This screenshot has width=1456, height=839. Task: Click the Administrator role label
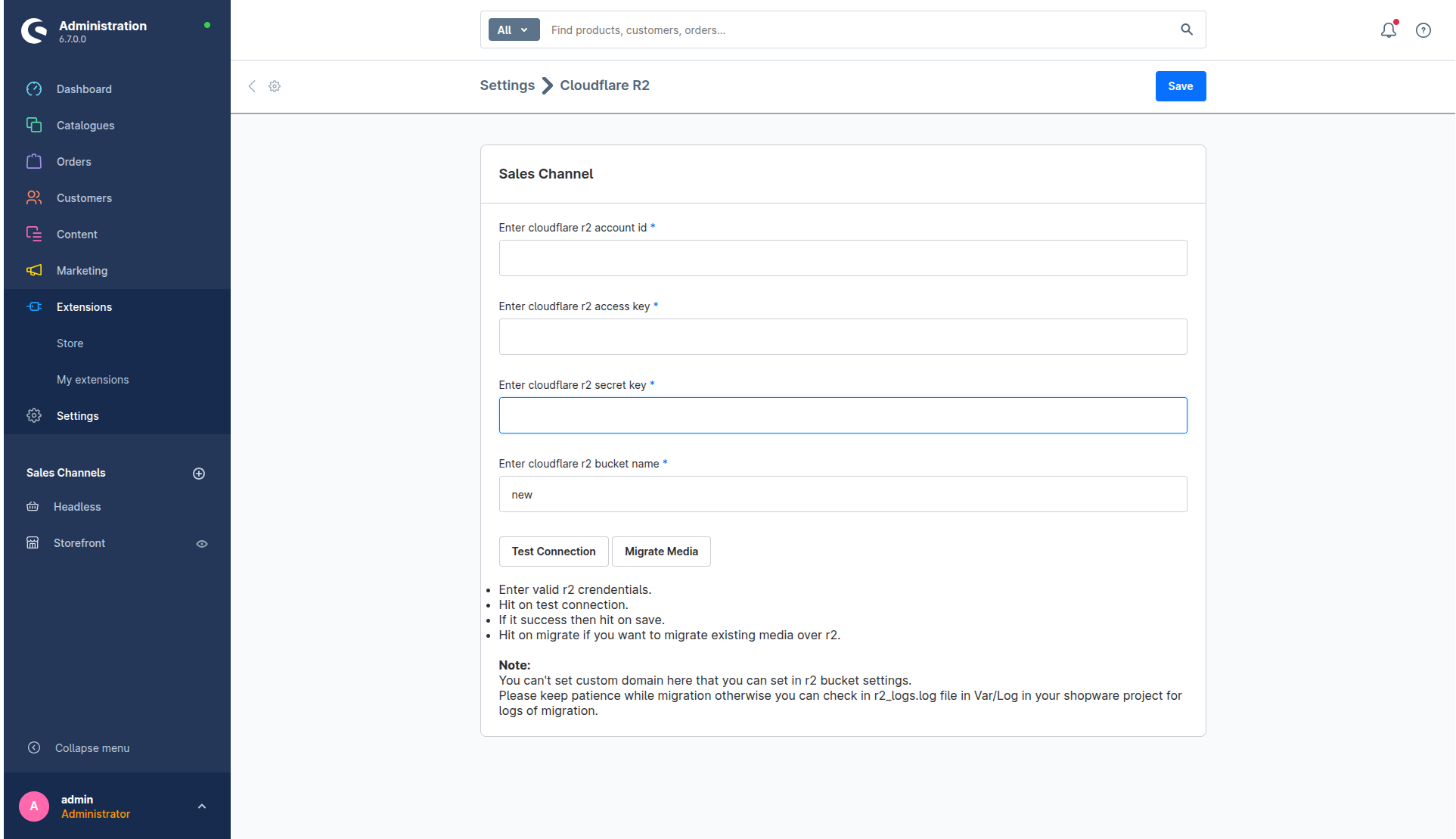coord(96,814)
